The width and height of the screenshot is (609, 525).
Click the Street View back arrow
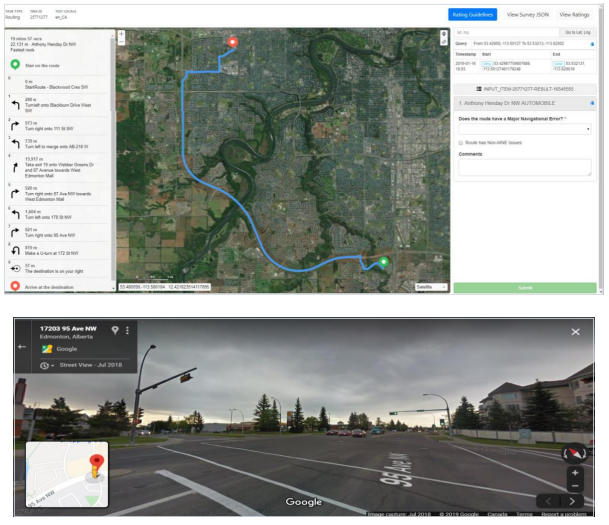click(x=22, y=347)
